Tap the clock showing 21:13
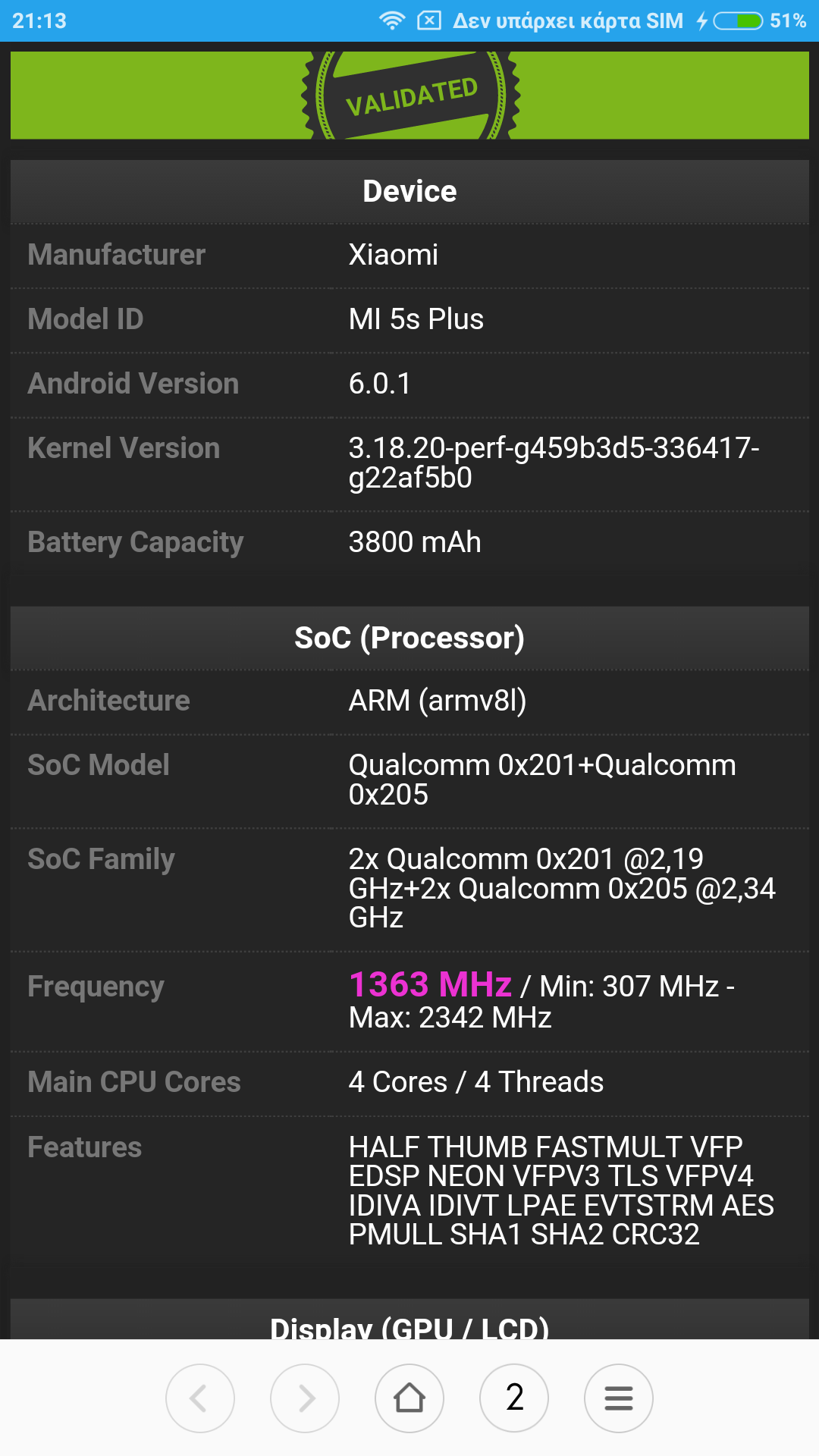The width and height of the screenshot is (819, 1456). click(x=39, y=20)
